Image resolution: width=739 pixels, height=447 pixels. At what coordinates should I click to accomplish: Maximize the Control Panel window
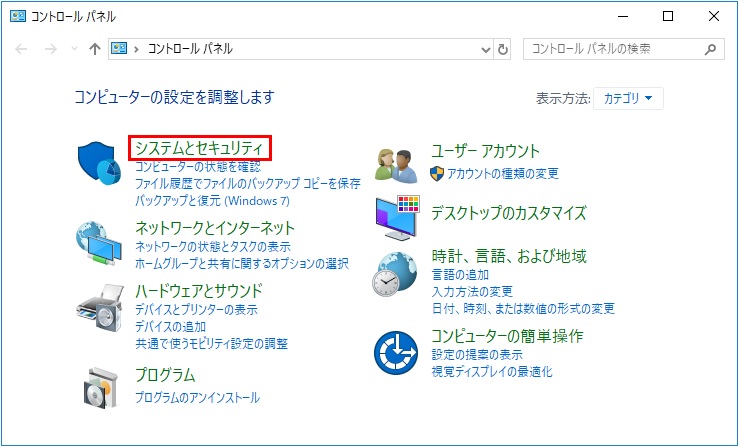point(668,17)
